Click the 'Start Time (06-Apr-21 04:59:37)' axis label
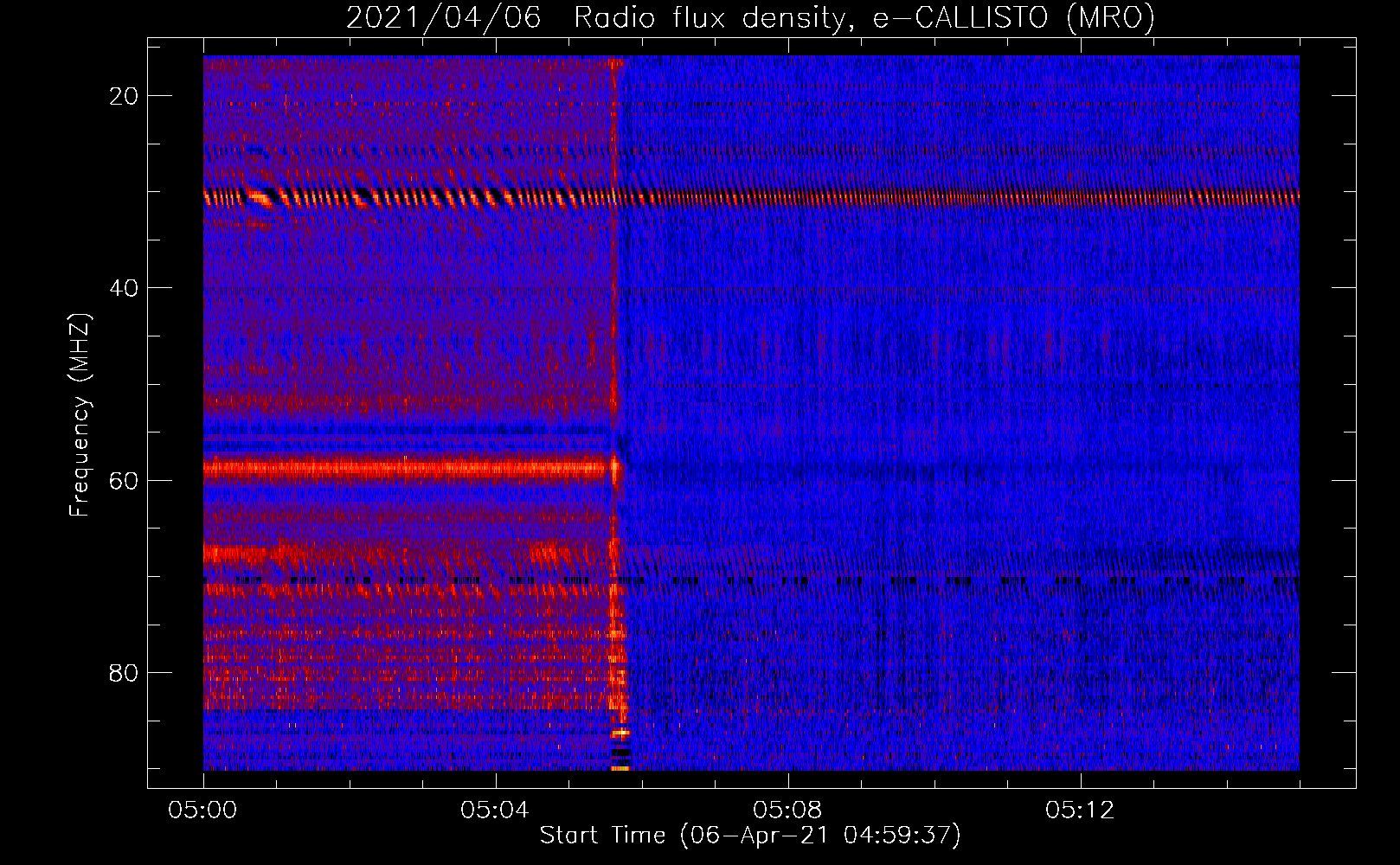Viewport: 1400px width, 865px height. point(750,835)
